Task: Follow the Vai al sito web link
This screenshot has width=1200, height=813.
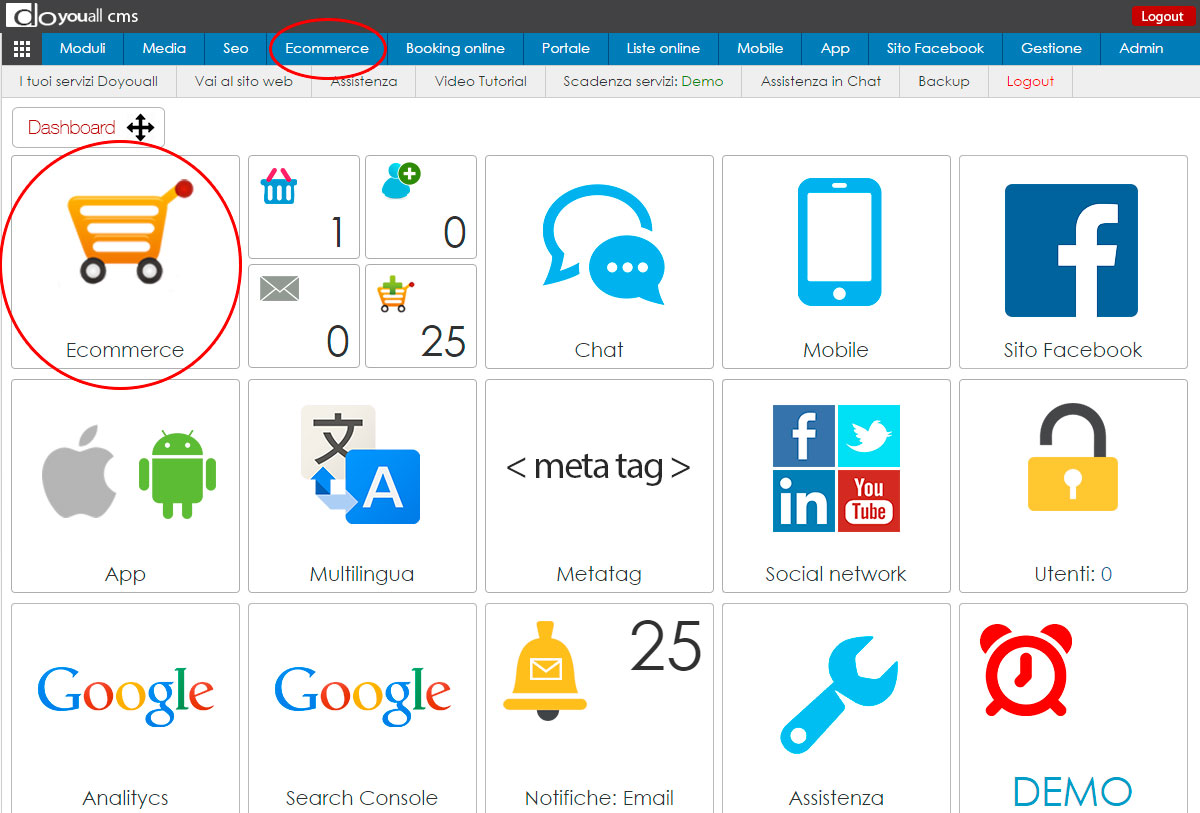Action: [244, 81]
